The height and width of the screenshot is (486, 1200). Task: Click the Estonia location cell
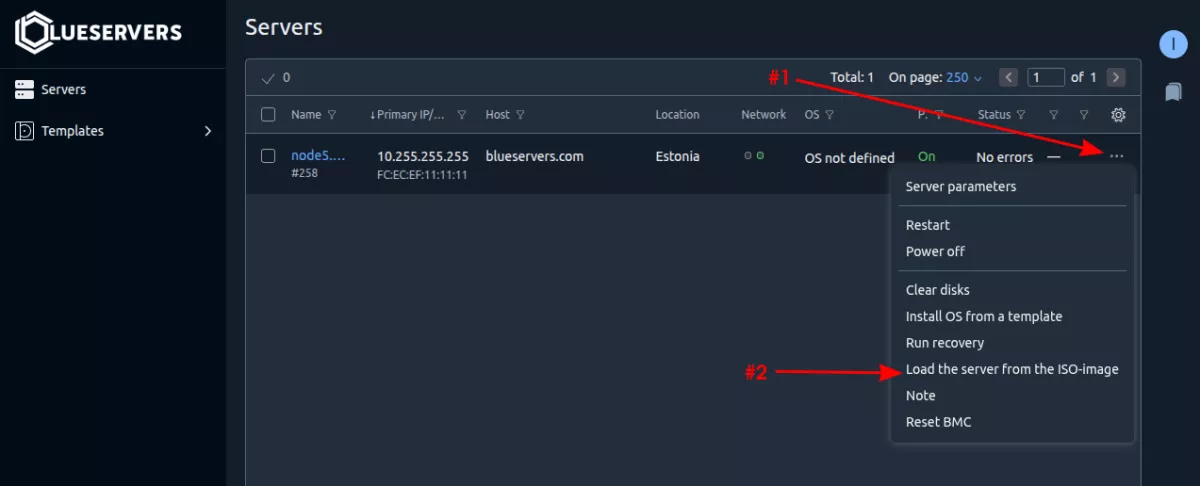click(677, 157)
